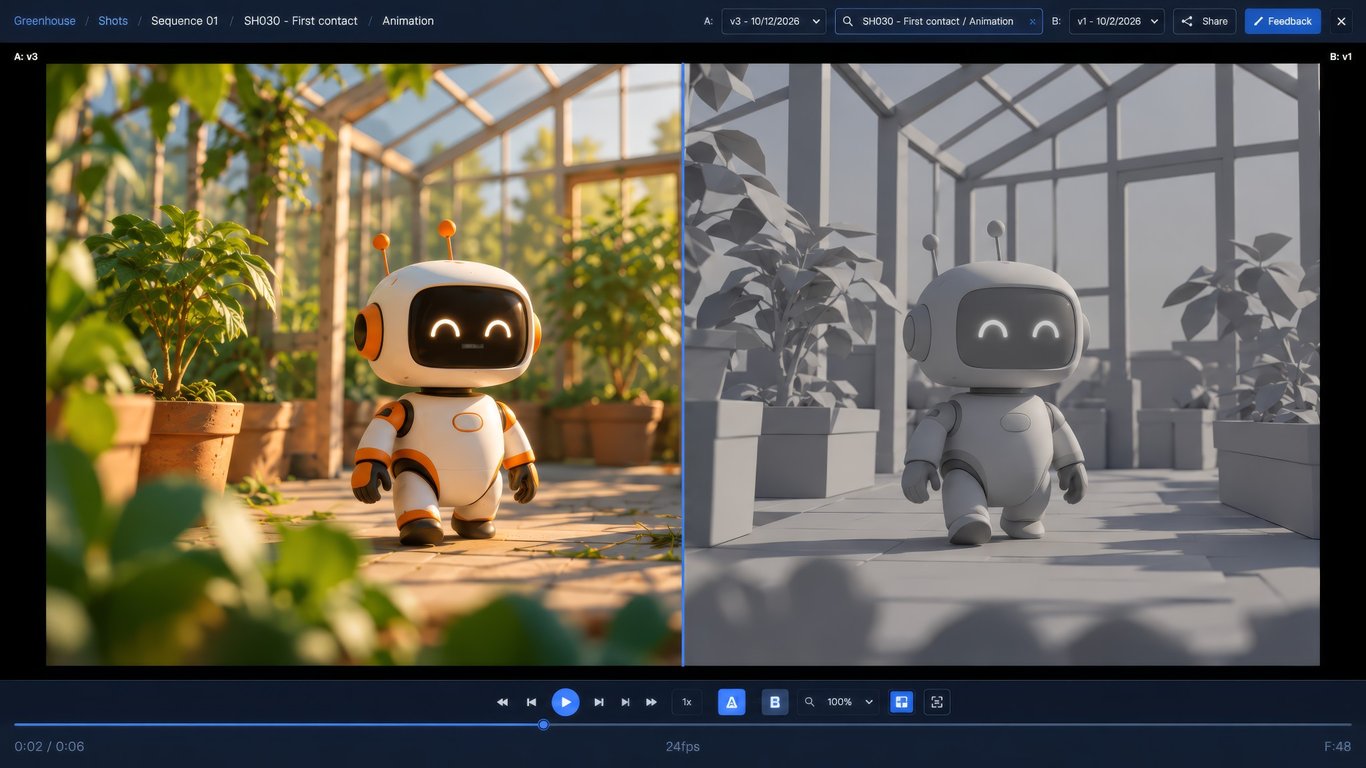The height and width of the screenshot is (768, 1366).
Task: Select the SH030 - First contact breadcrumb
Action: point(301,21)
